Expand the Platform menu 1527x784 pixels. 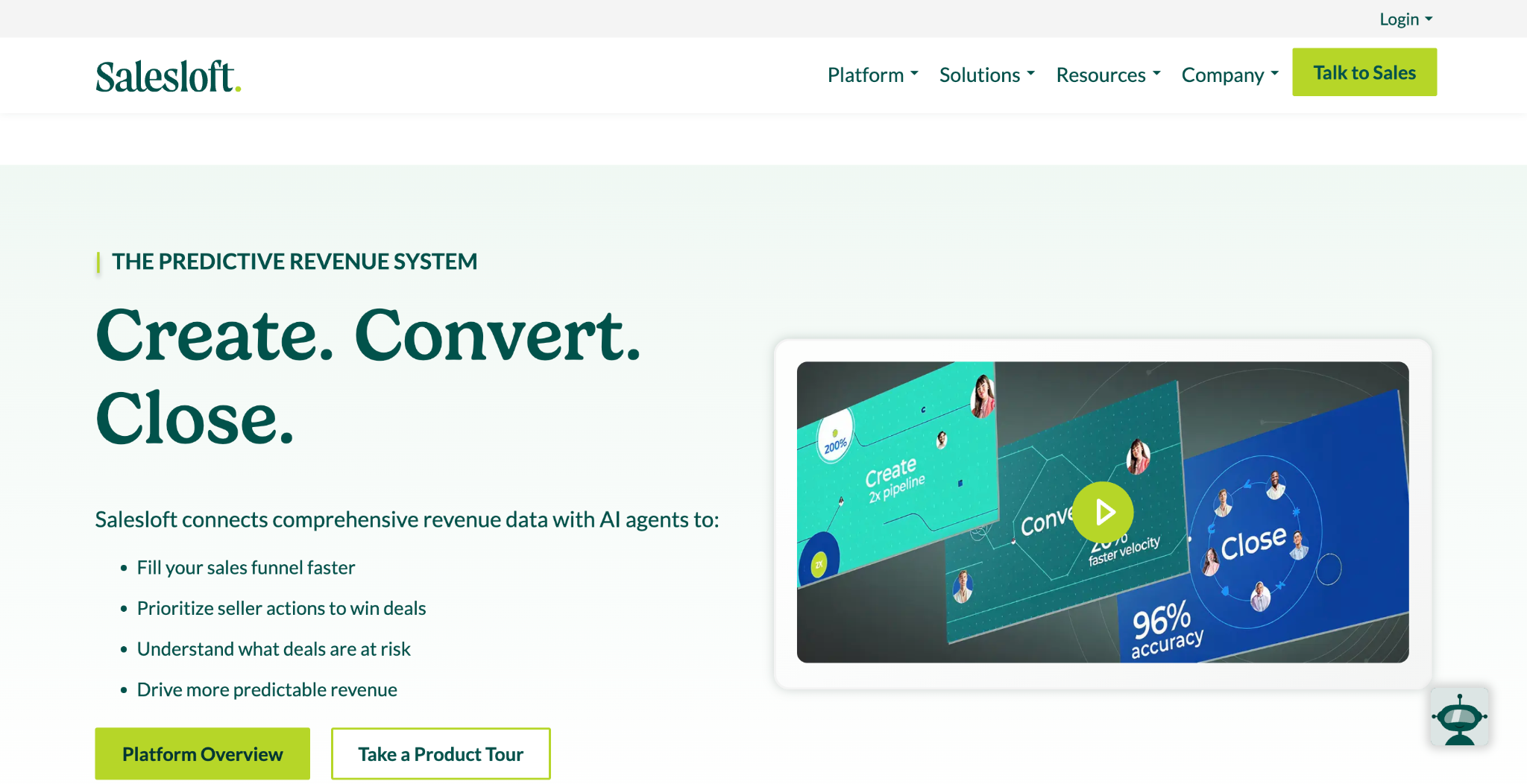(x=872, y=75)
